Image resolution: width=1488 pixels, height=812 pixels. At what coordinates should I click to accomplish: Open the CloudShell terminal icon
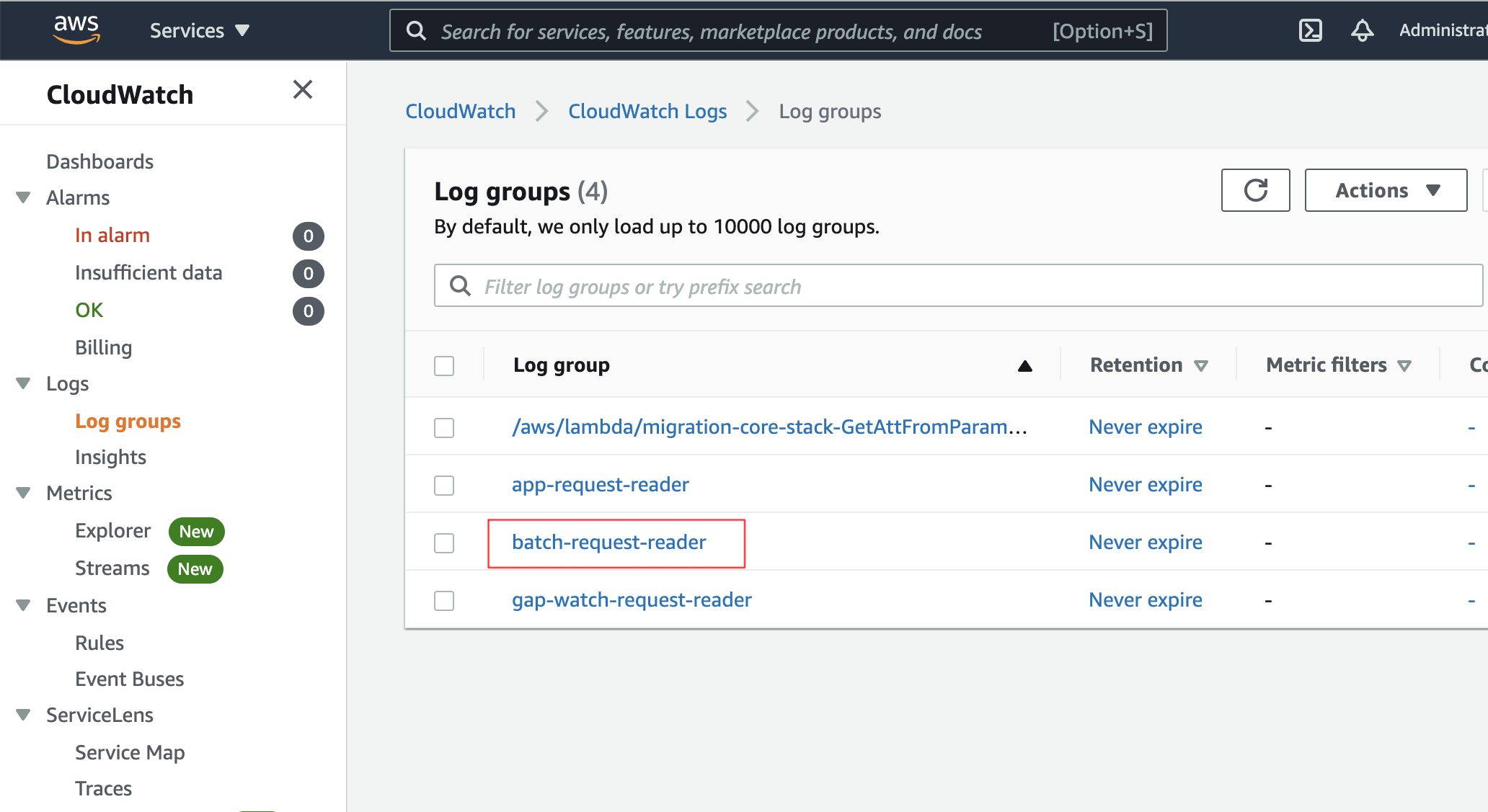1310,30
